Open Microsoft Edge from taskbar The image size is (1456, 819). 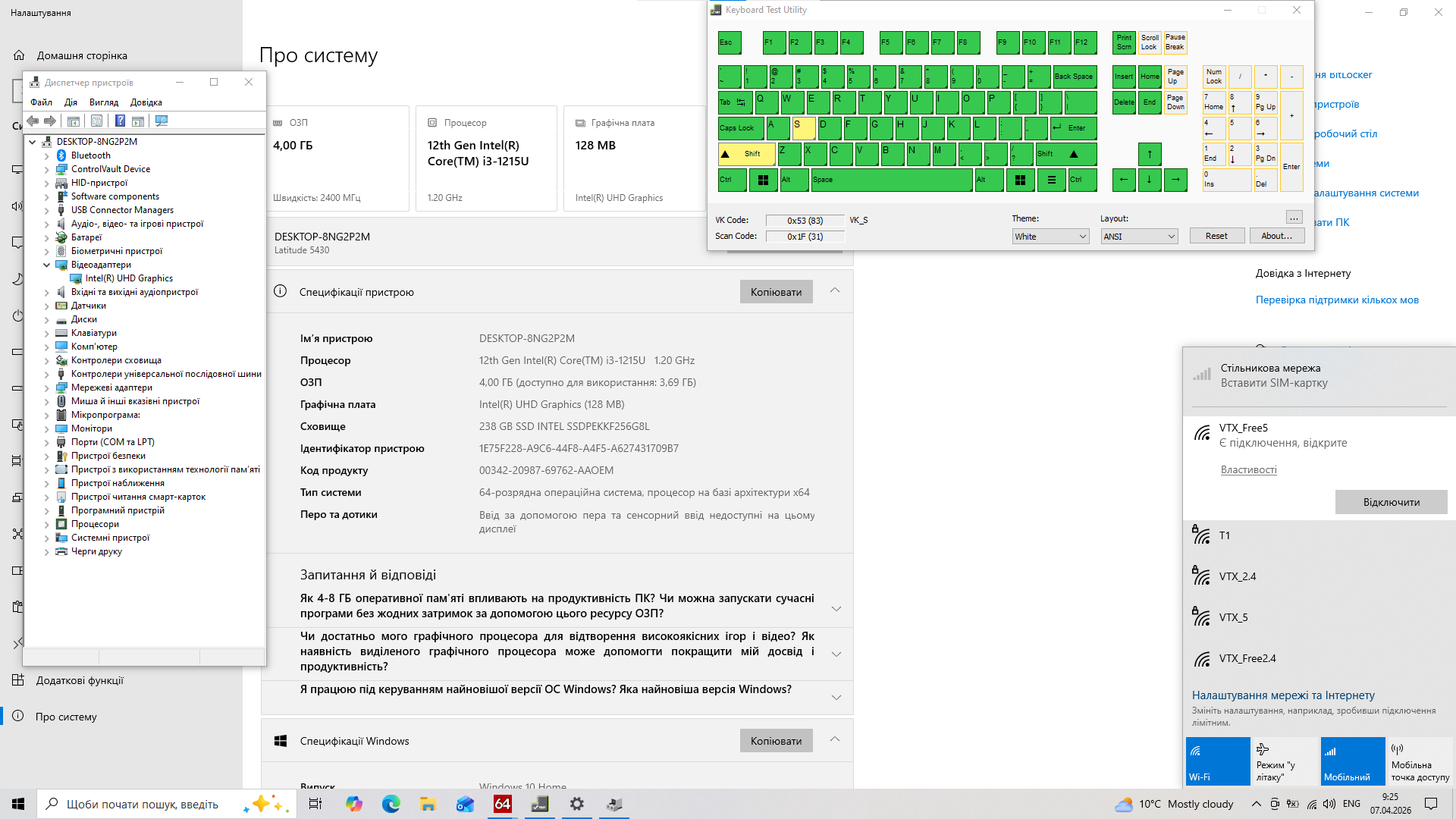(x=391, y=804)
